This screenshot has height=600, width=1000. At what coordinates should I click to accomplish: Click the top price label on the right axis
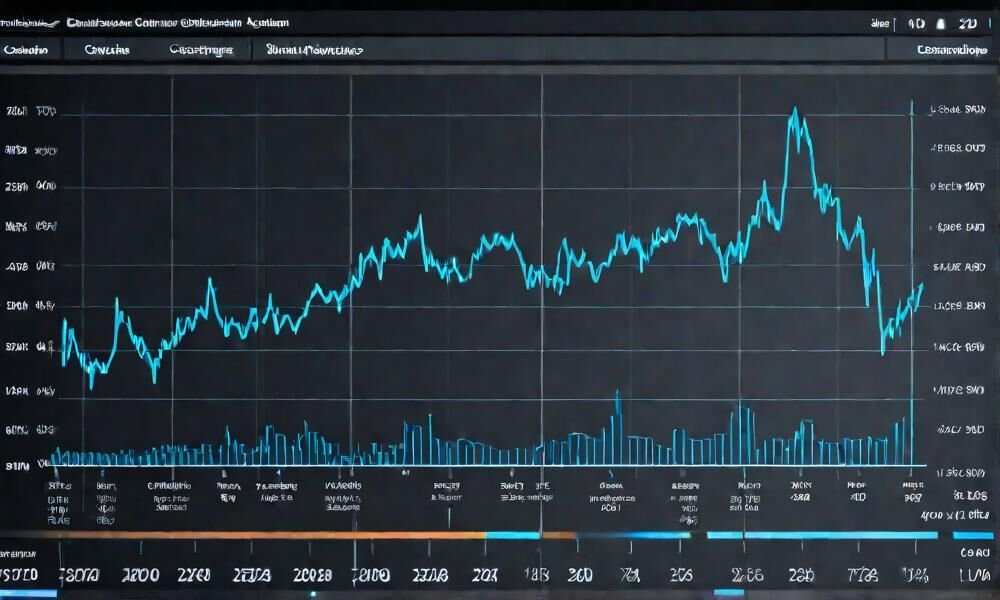[957, 110]
